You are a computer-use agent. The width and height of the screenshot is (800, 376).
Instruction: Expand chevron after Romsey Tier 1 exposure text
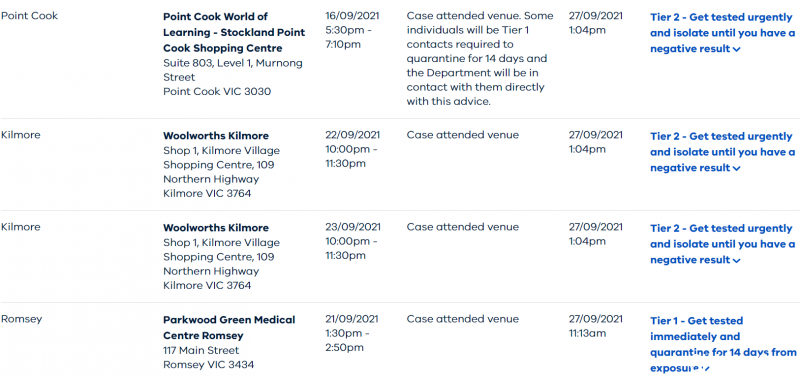click(706, 368)
